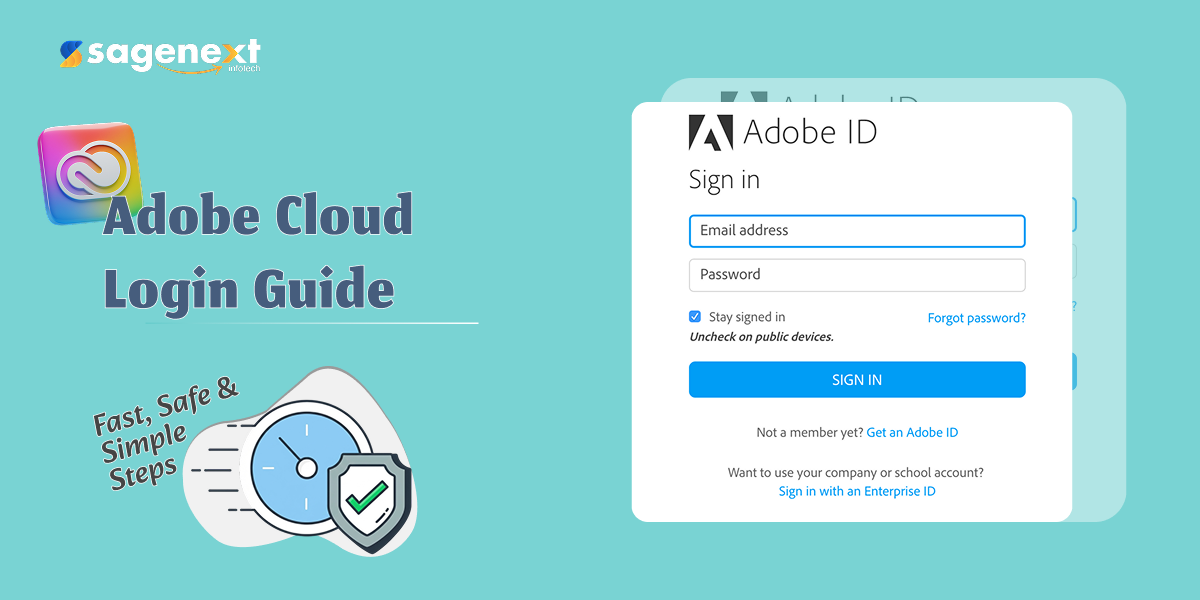1200x600 pixels.
Task: Click the "Sign in" heading
Action: [724, 180]
